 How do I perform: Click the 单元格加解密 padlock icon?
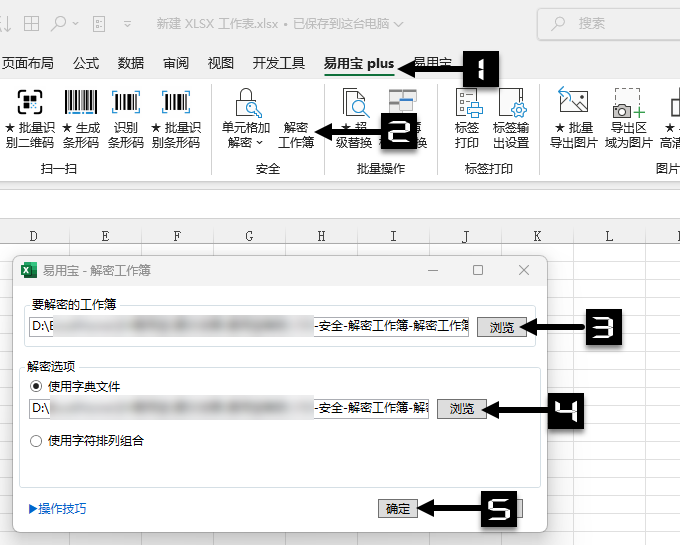(x=248, y=102)
